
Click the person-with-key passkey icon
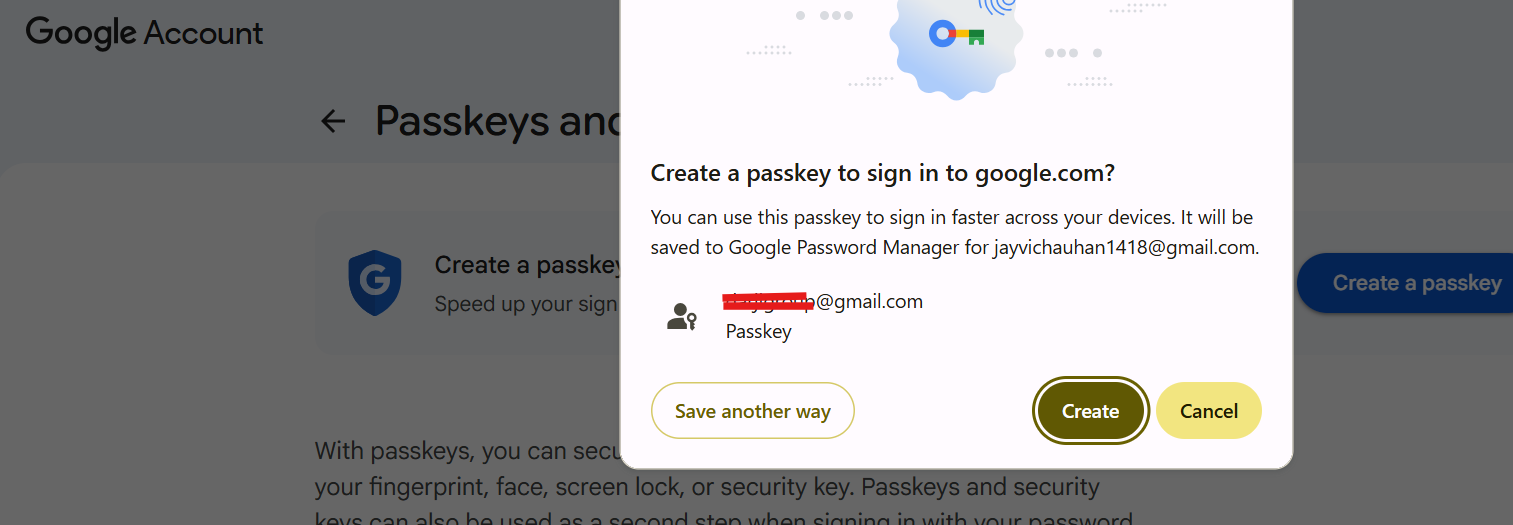point(682,317)
